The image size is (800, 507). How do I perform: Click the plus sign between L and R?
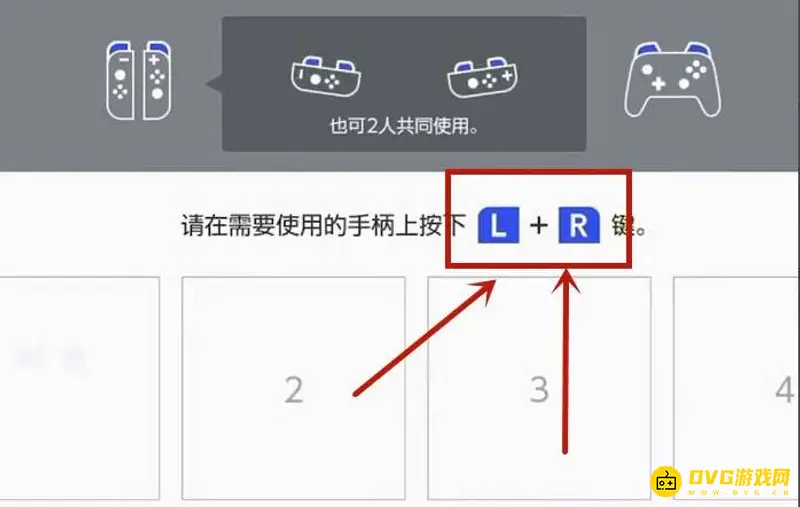click(x=539, y=225)
